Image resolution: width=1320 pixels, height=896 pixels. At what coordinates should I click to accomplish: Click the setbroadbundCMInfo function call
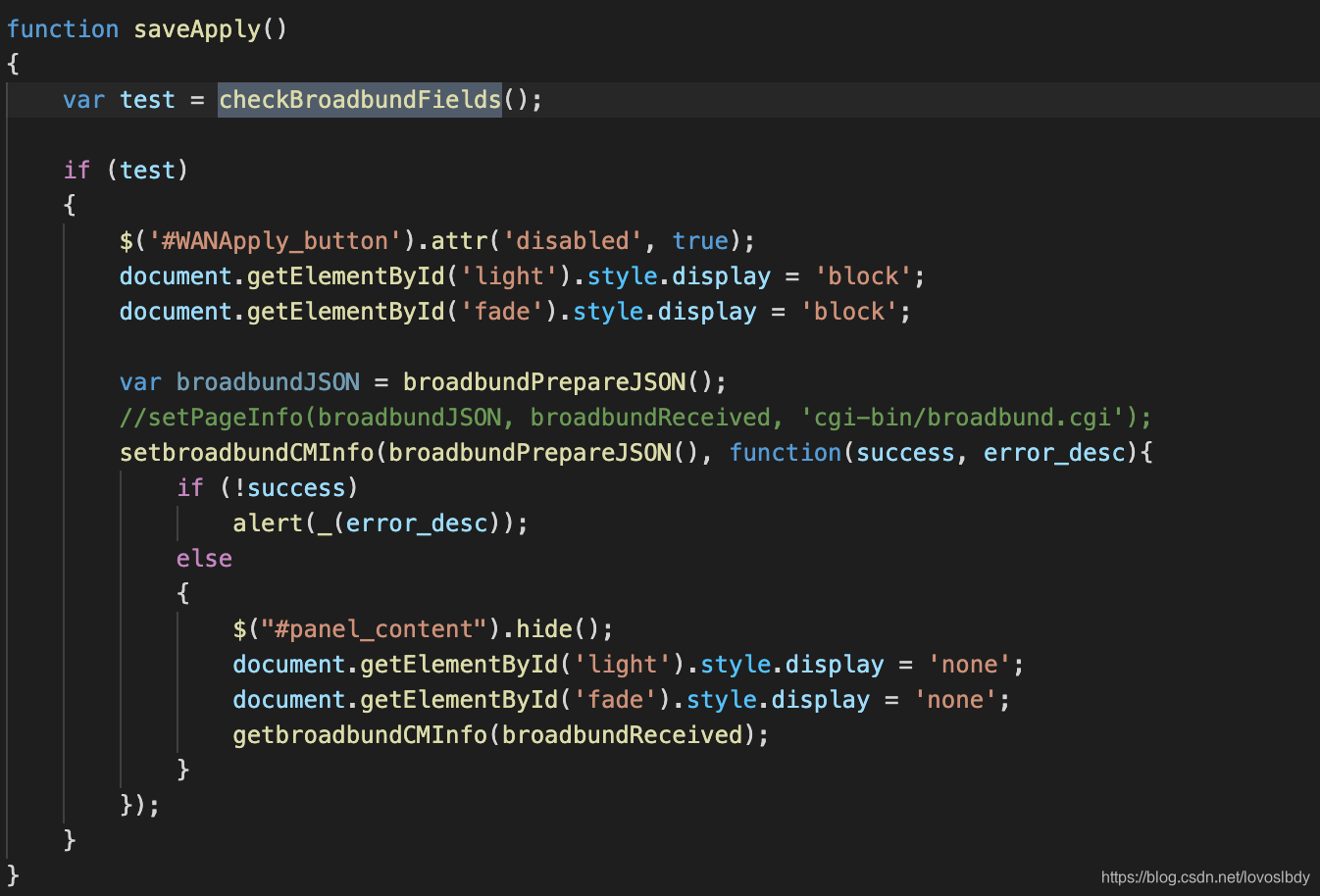pyautogui.click(x=247, y=453)
